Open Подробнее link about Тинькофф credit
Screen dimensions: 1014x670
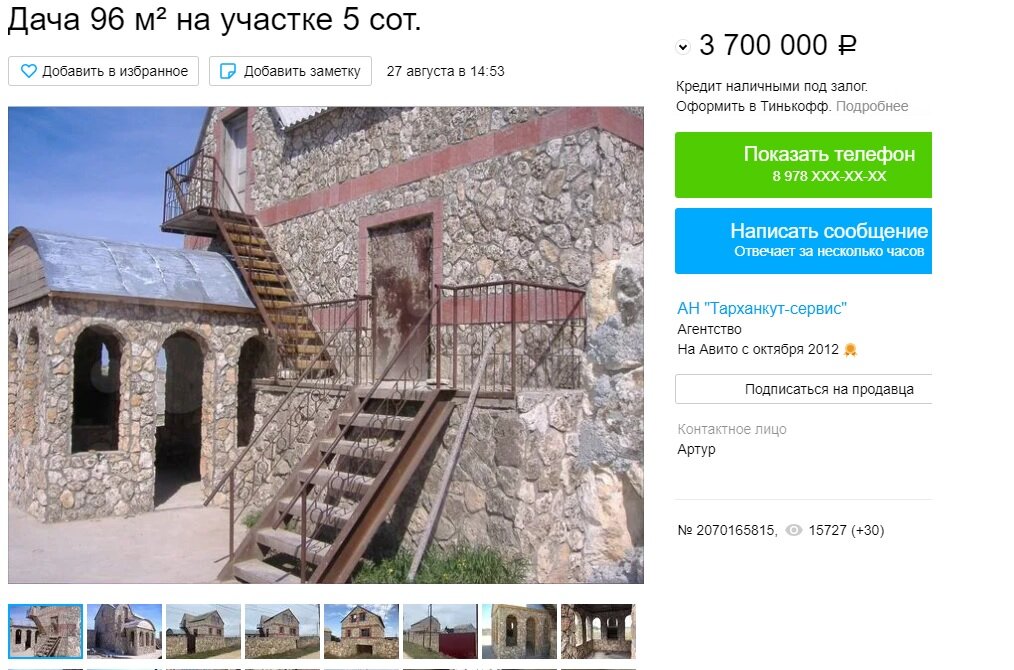[872, 106]
